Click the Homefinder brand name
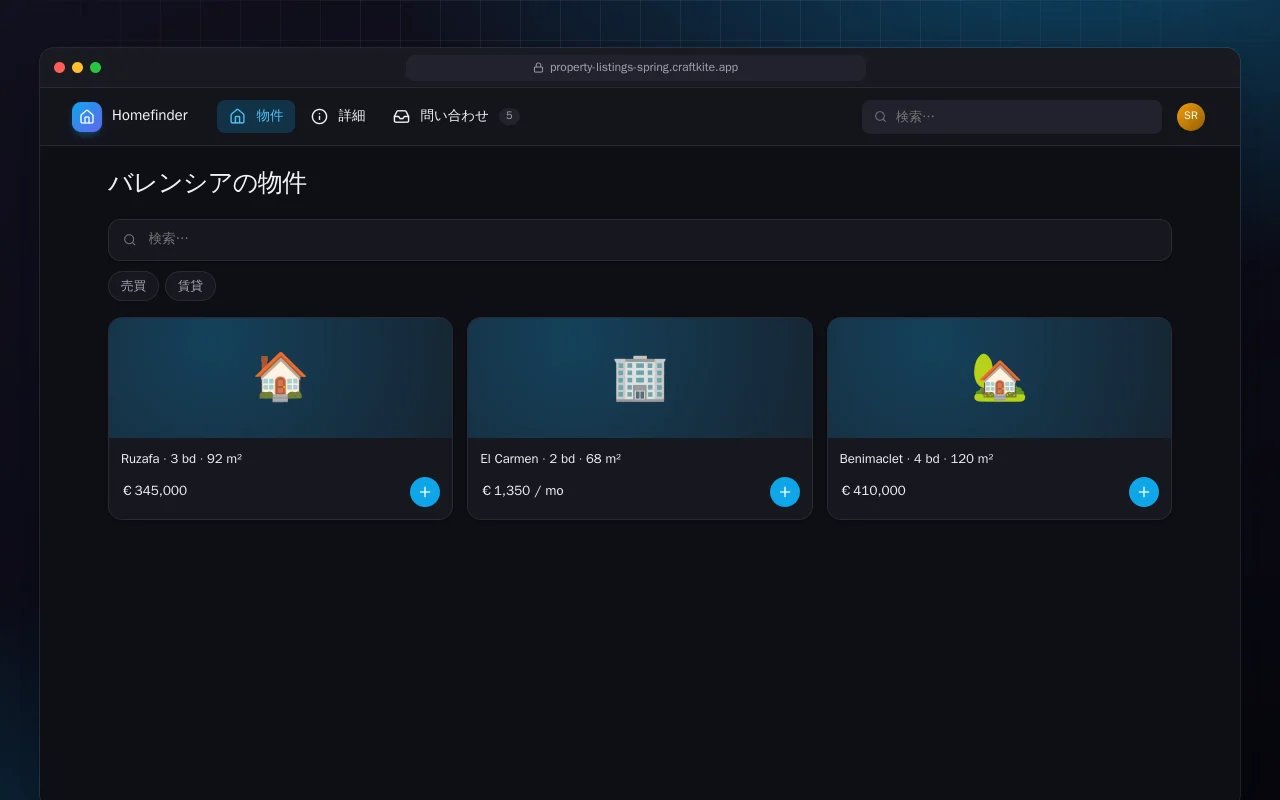This screenshot has width=1280, height=800. (x=150, y=116)
